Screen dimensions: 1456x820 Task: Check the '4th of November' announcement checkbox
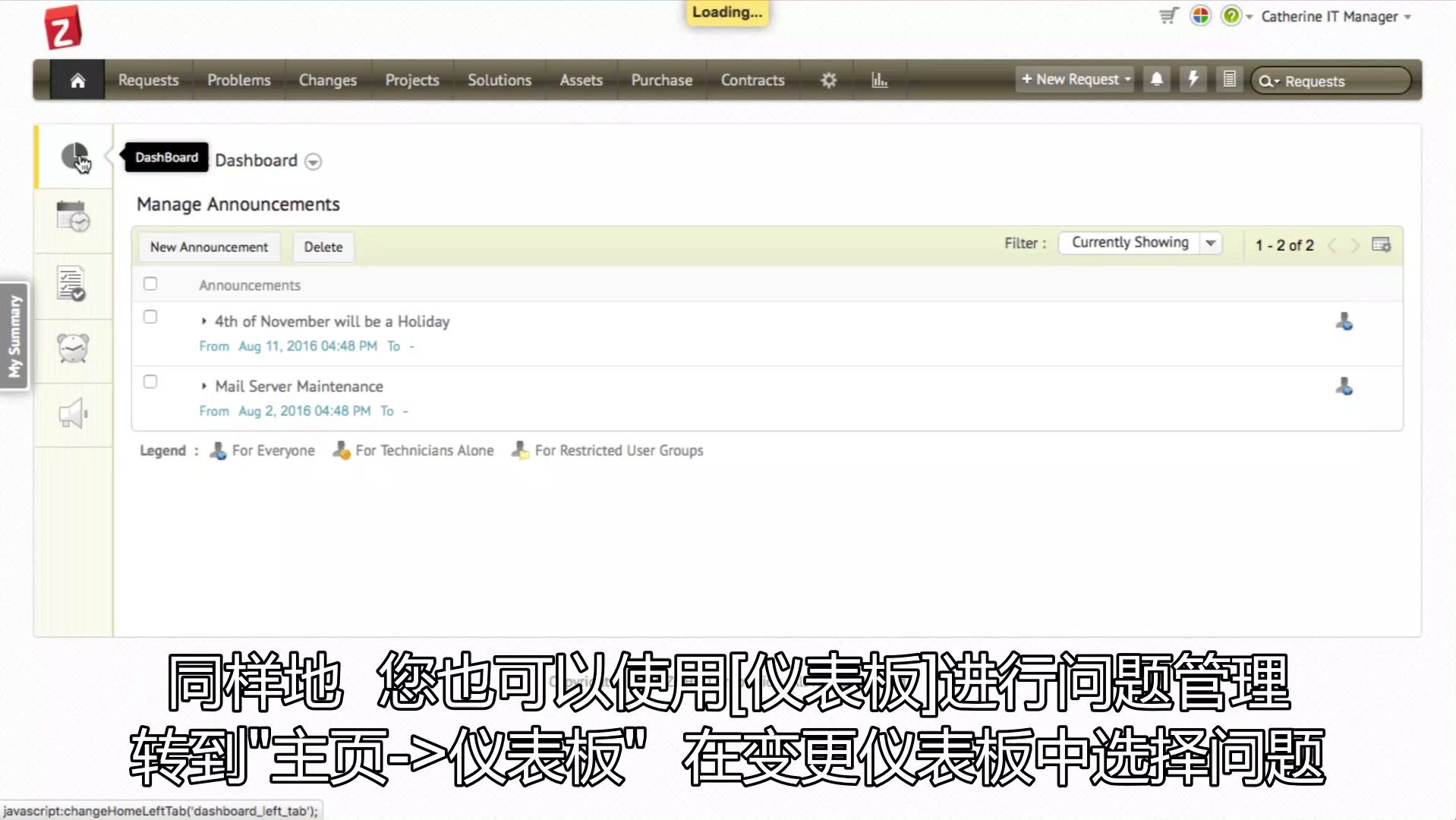click(x=150, y=317)
